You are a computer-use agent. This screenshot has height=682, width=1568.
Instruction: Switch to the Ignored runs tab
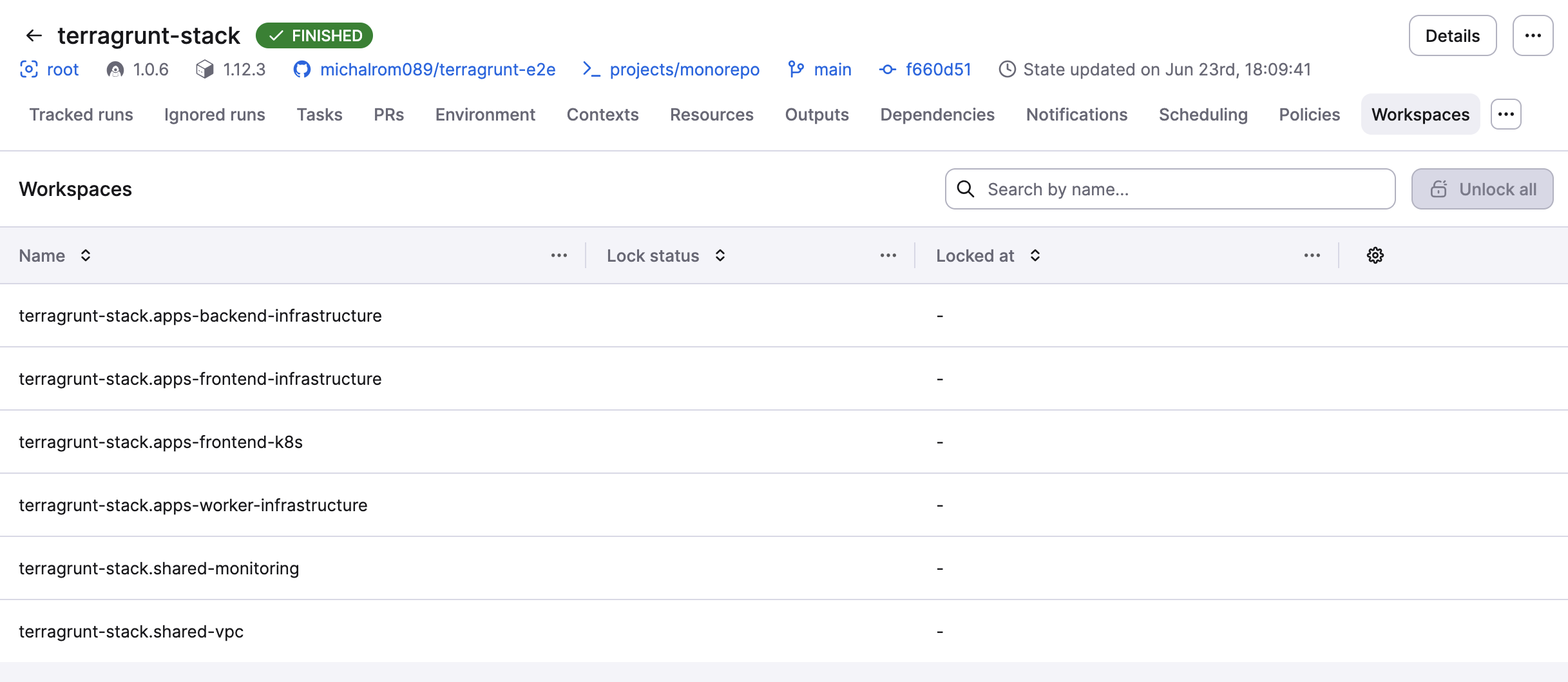pyautogui.click(x=215, y=115)
